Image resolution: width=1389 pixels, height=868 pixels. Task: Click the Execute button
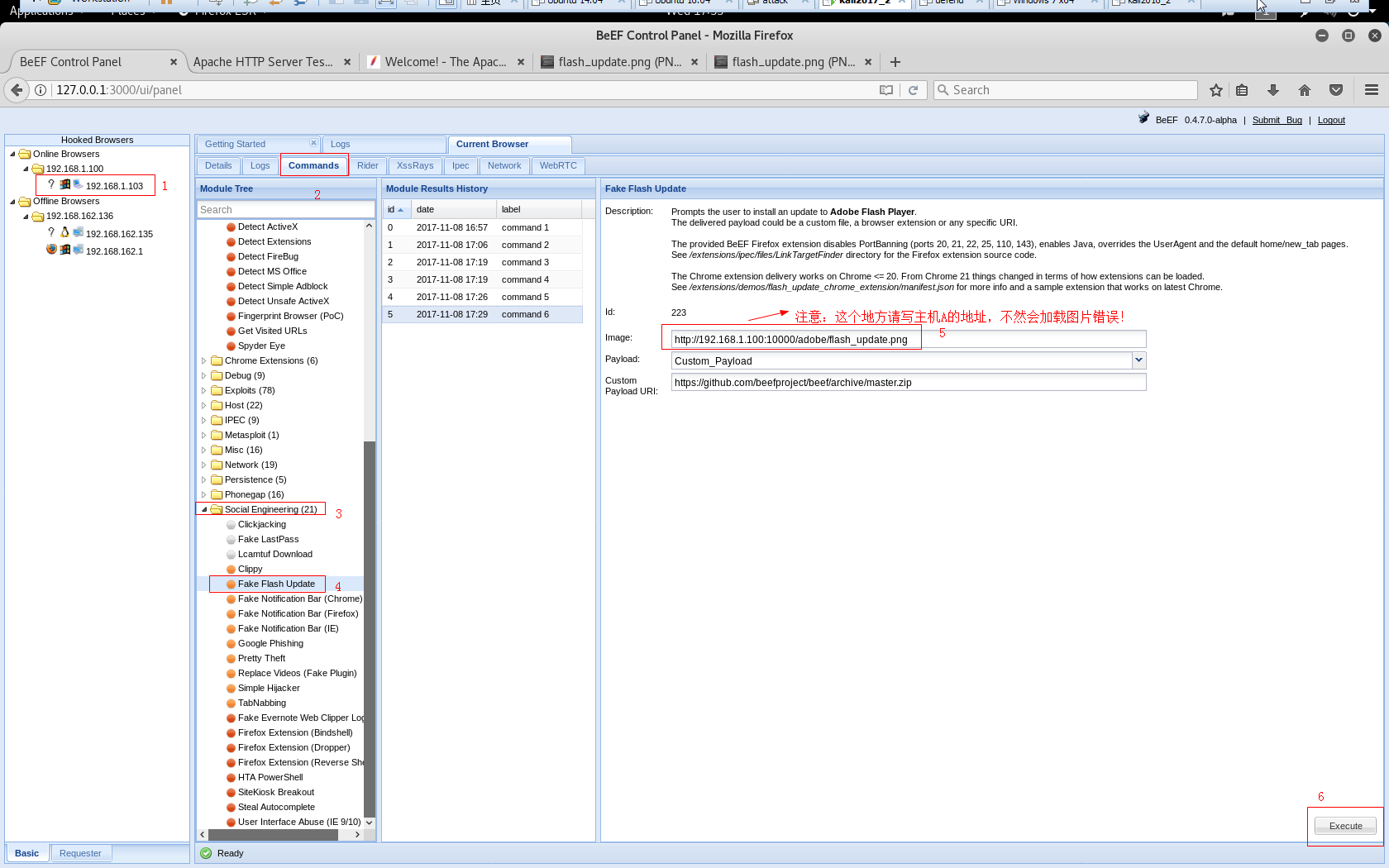pyautogui.click(x=1345, y=826)
